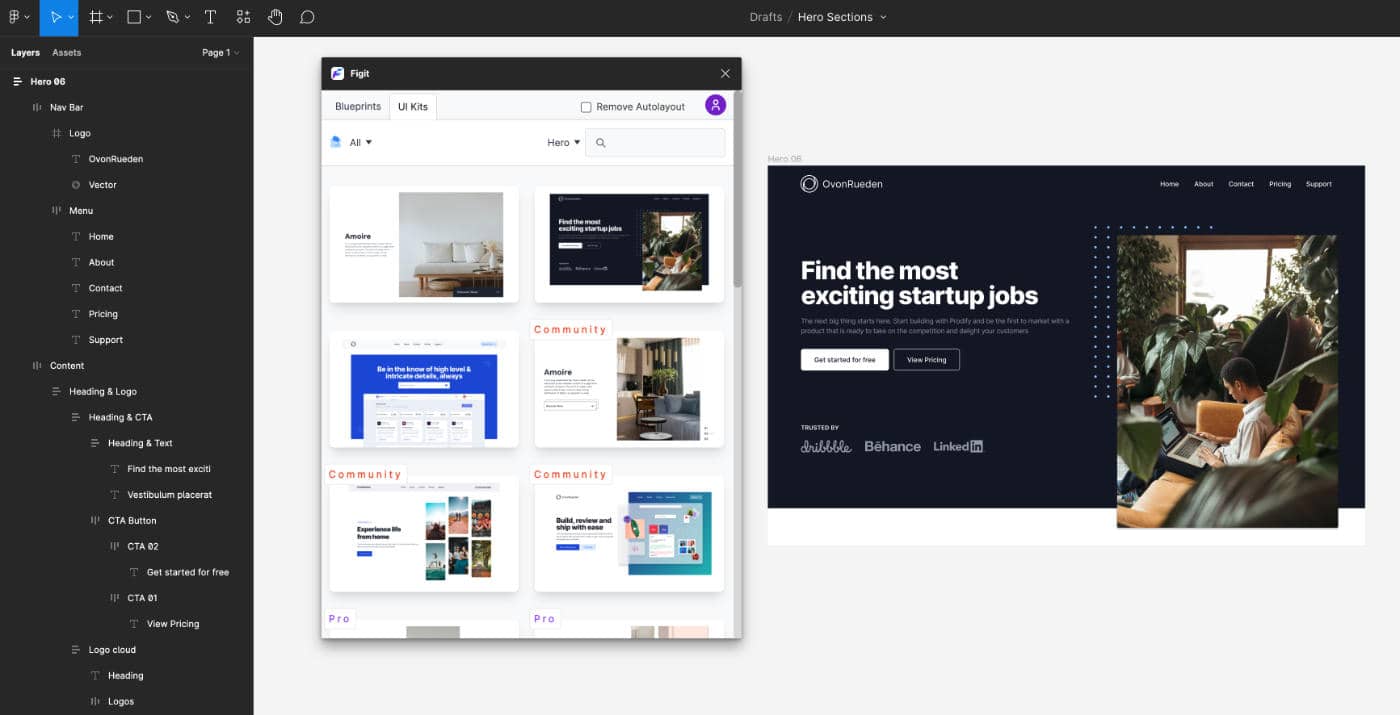Enable the Remove Autolayout checkbox
Screen dimensions: 1400x715
[586, 105]
